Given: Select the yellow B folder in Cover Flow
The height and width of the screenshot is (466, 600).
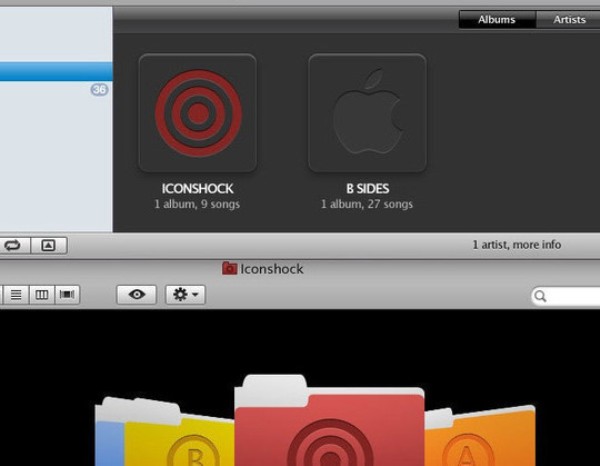Looking at the screenshot, I should pyautogui.click(x=180, y=440).
